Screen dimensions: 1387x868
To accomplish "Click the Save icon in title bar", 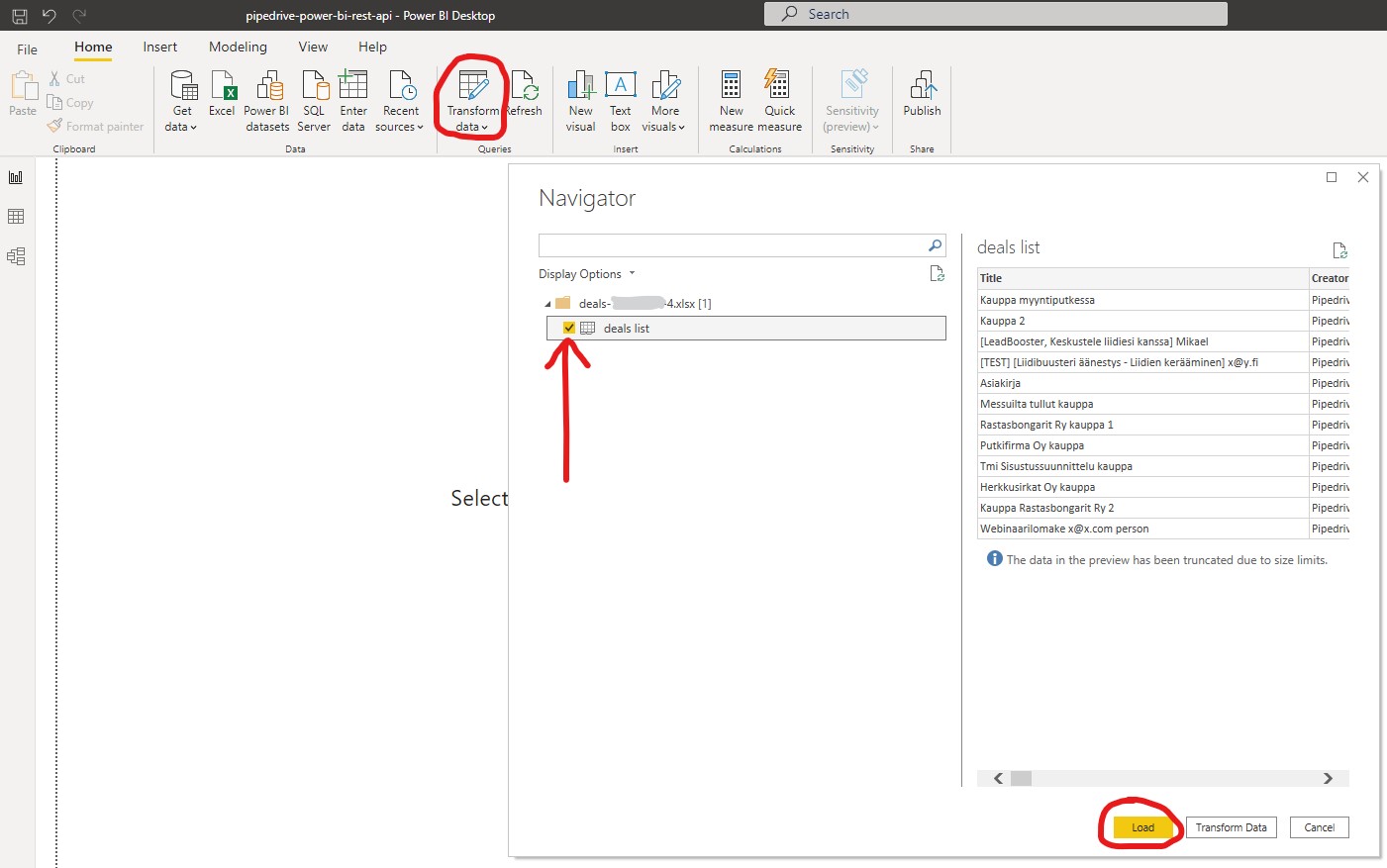I will (x=19, y=15).
